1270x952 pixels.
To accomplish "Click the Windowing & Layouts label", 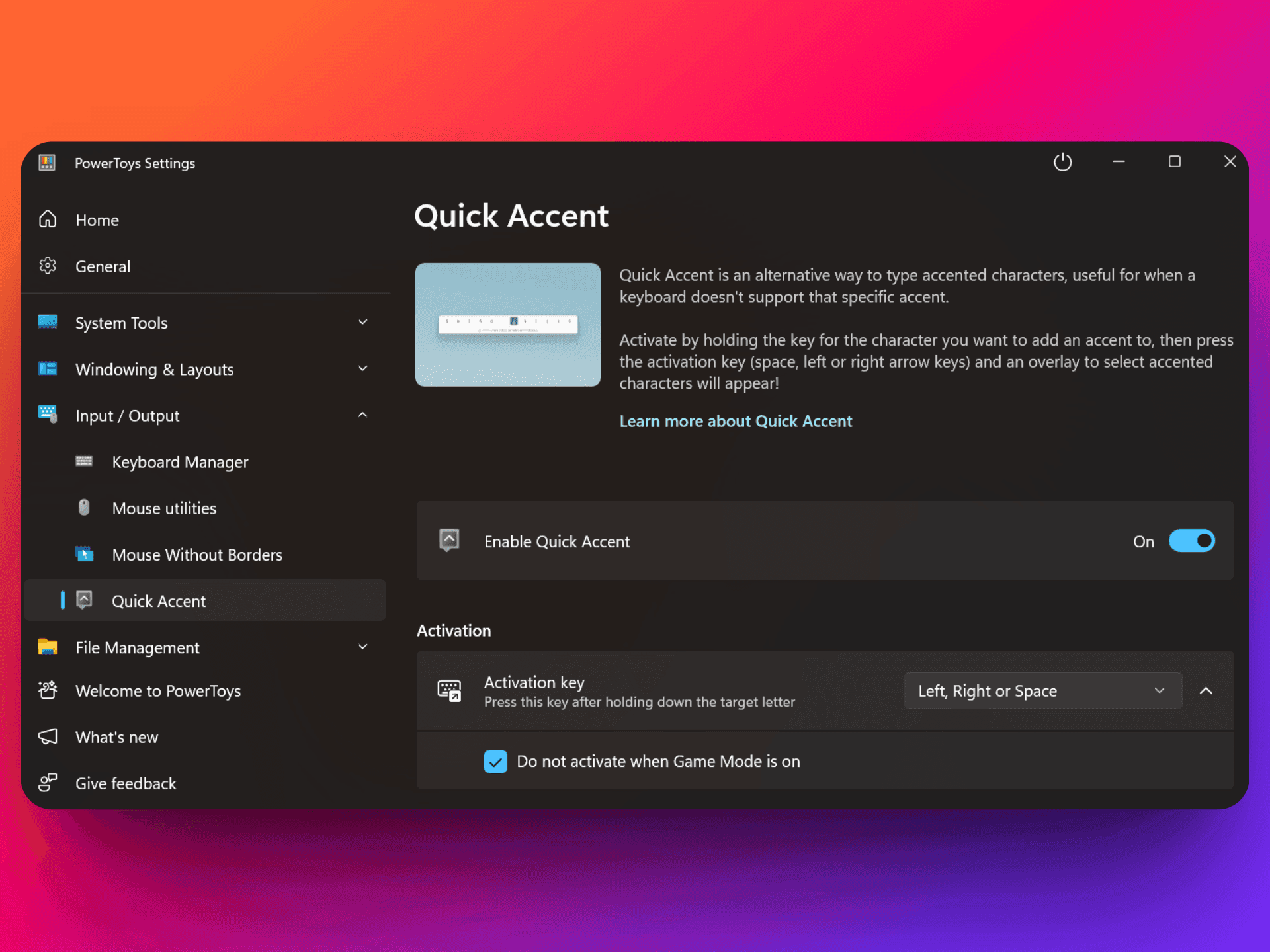I will pos(155,369).
